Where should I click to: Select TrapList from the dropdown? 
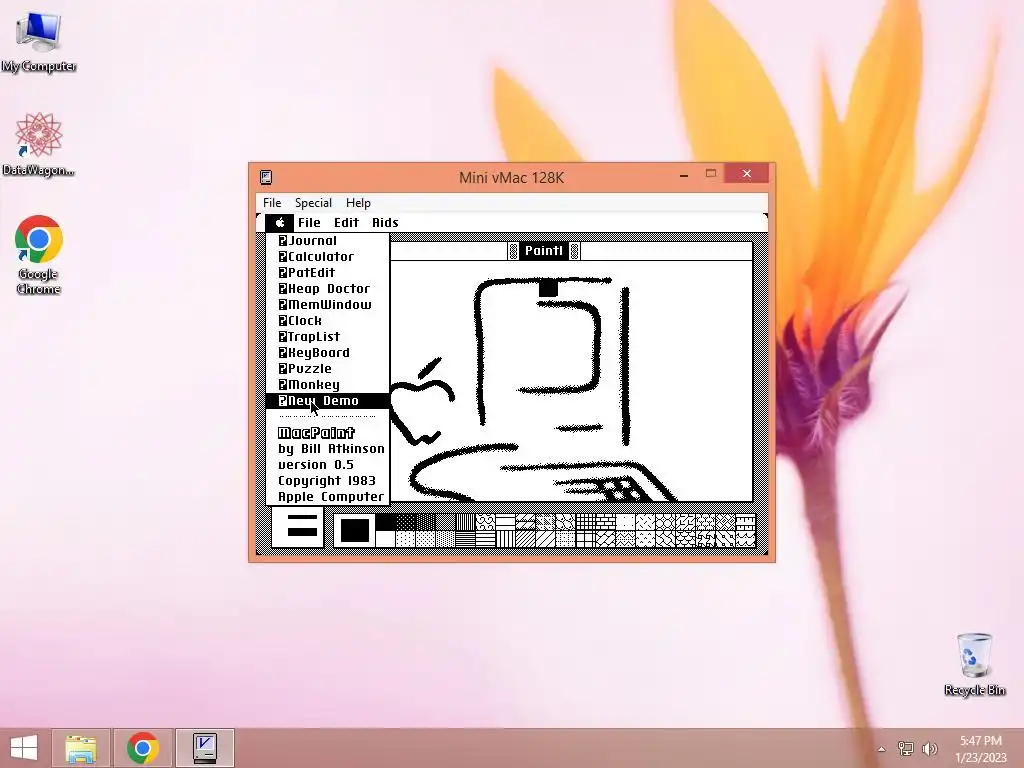coord(327,336)
